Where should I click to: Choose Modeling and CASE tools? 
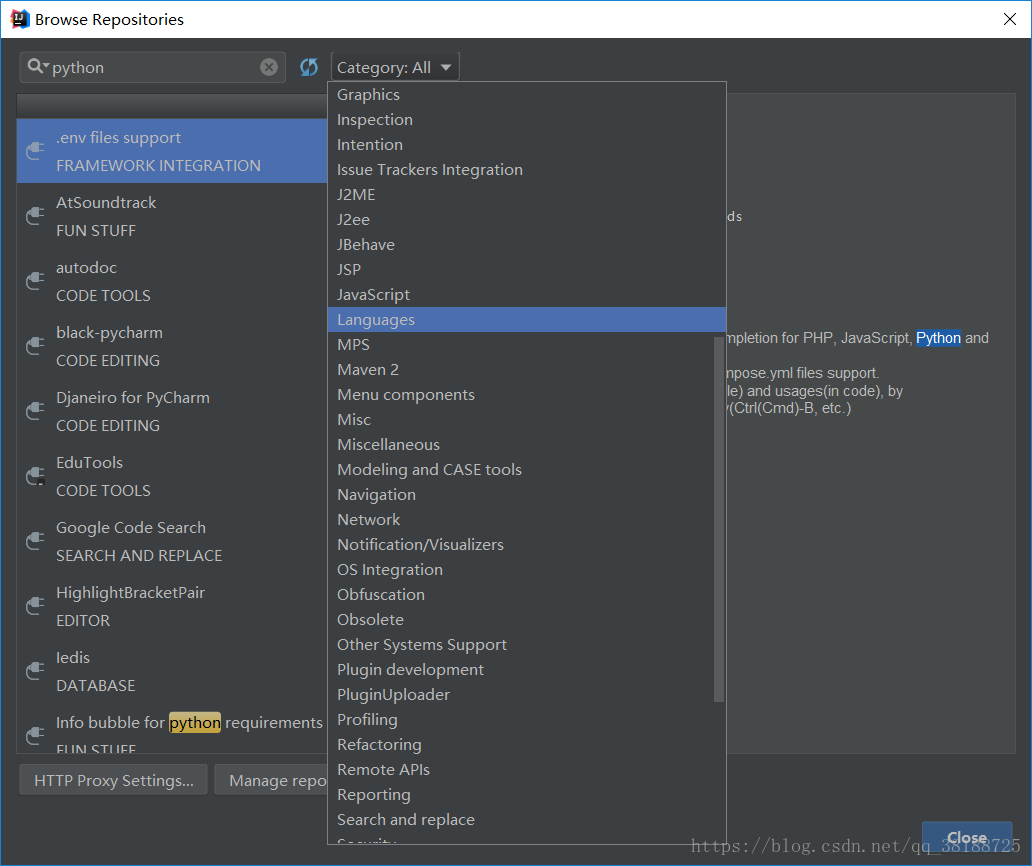tap(521, 470)
